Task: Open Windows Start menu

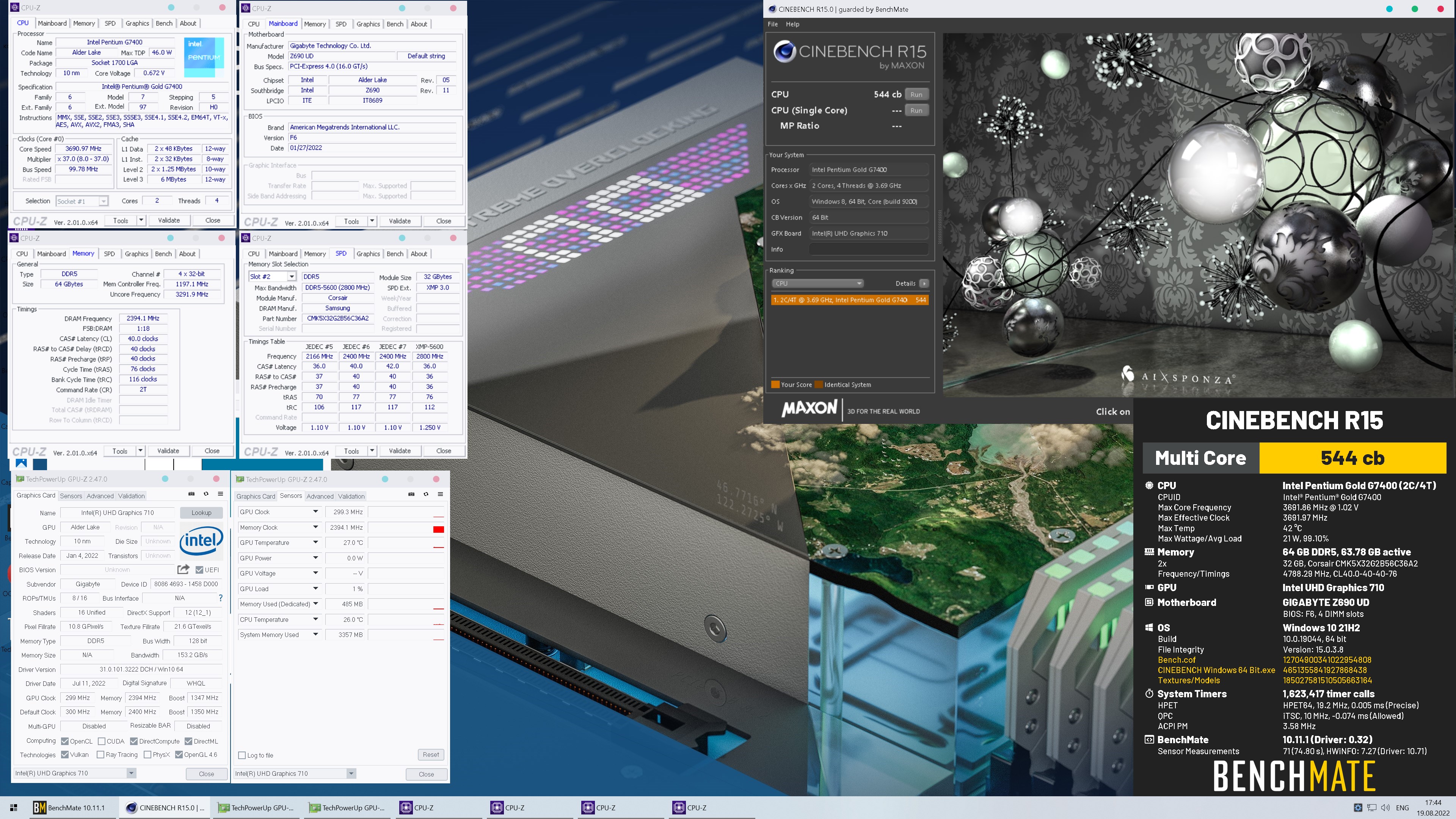Action: pyautogui.click(x=14, y=808)
